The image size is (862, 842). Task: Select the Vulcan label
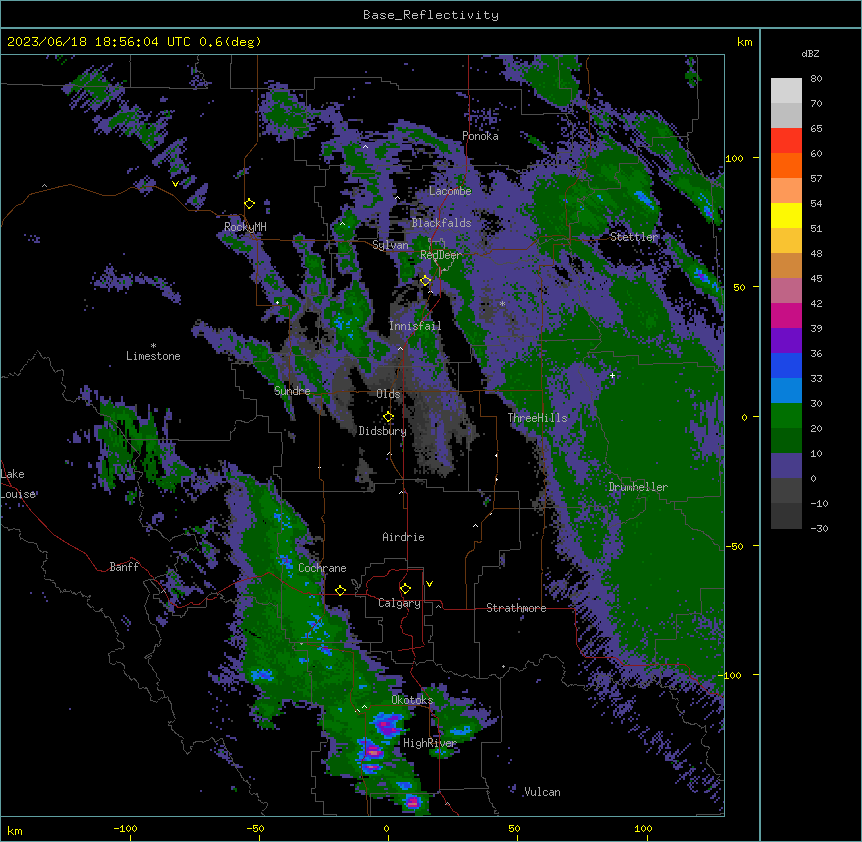[x=542, y=792]
